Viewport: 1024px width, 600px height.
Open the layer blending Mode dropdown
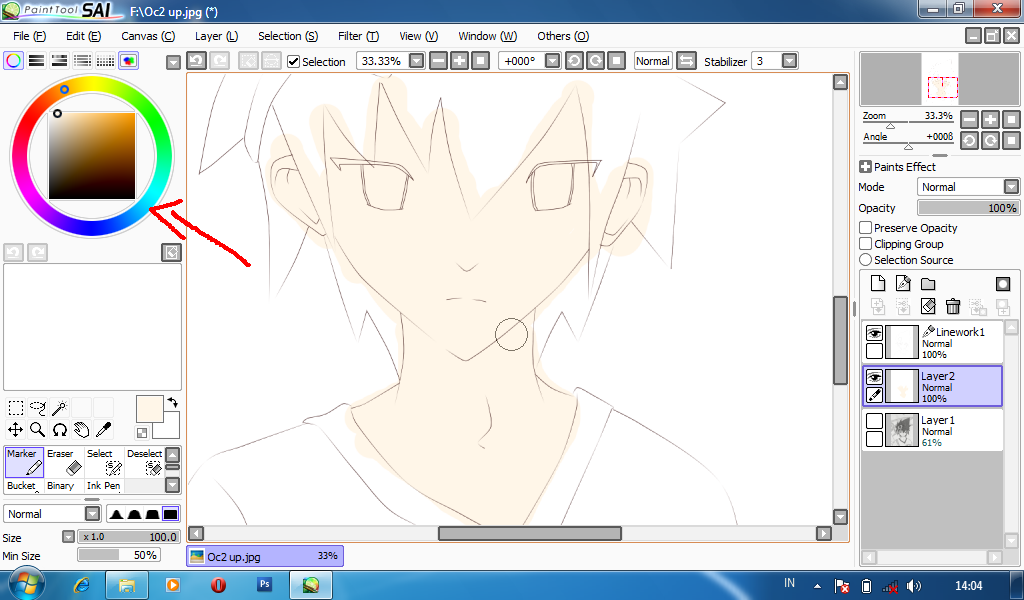[x=1011, y=187]
